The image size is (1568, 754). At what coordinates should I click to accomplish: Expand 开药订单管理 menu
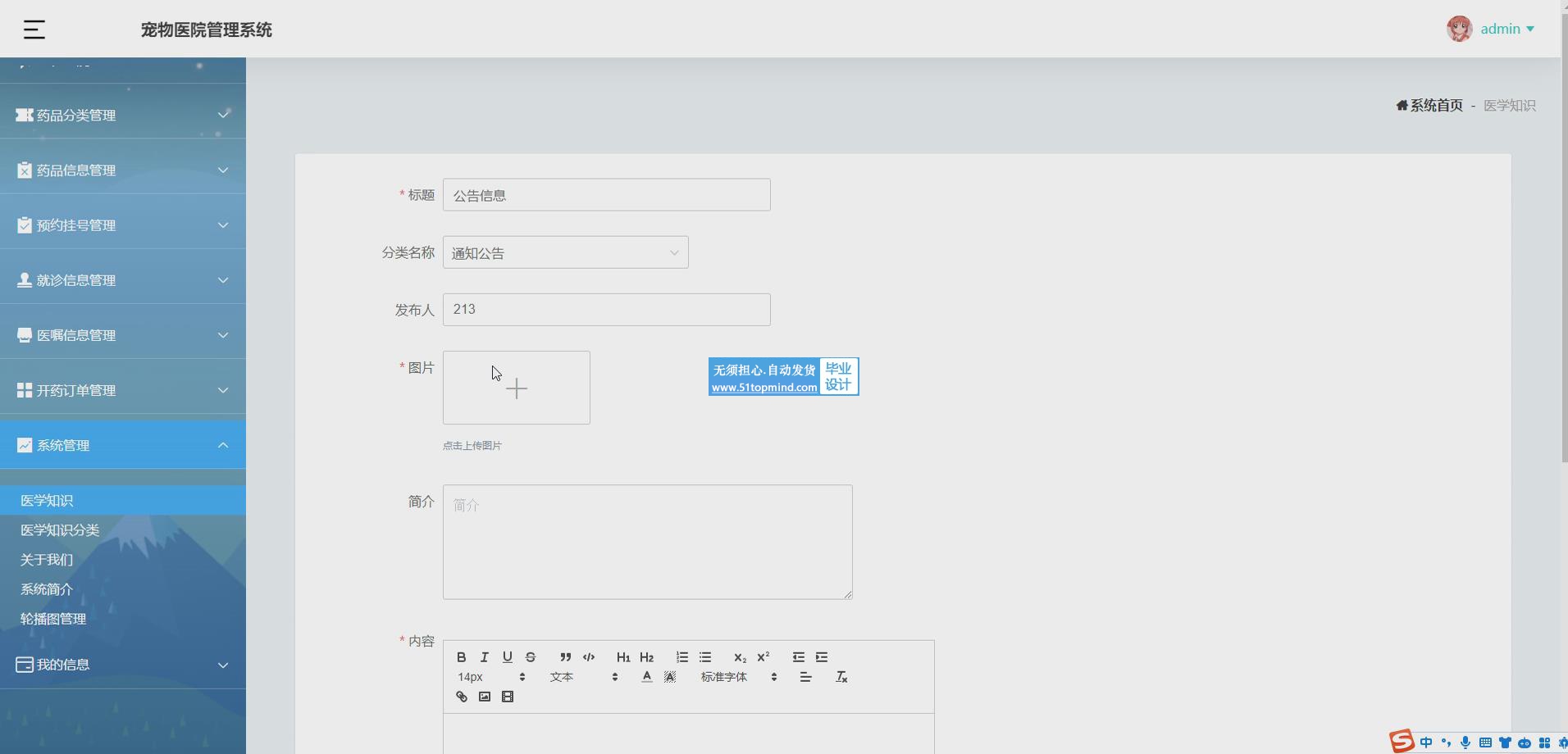click(x=123, y=389)
